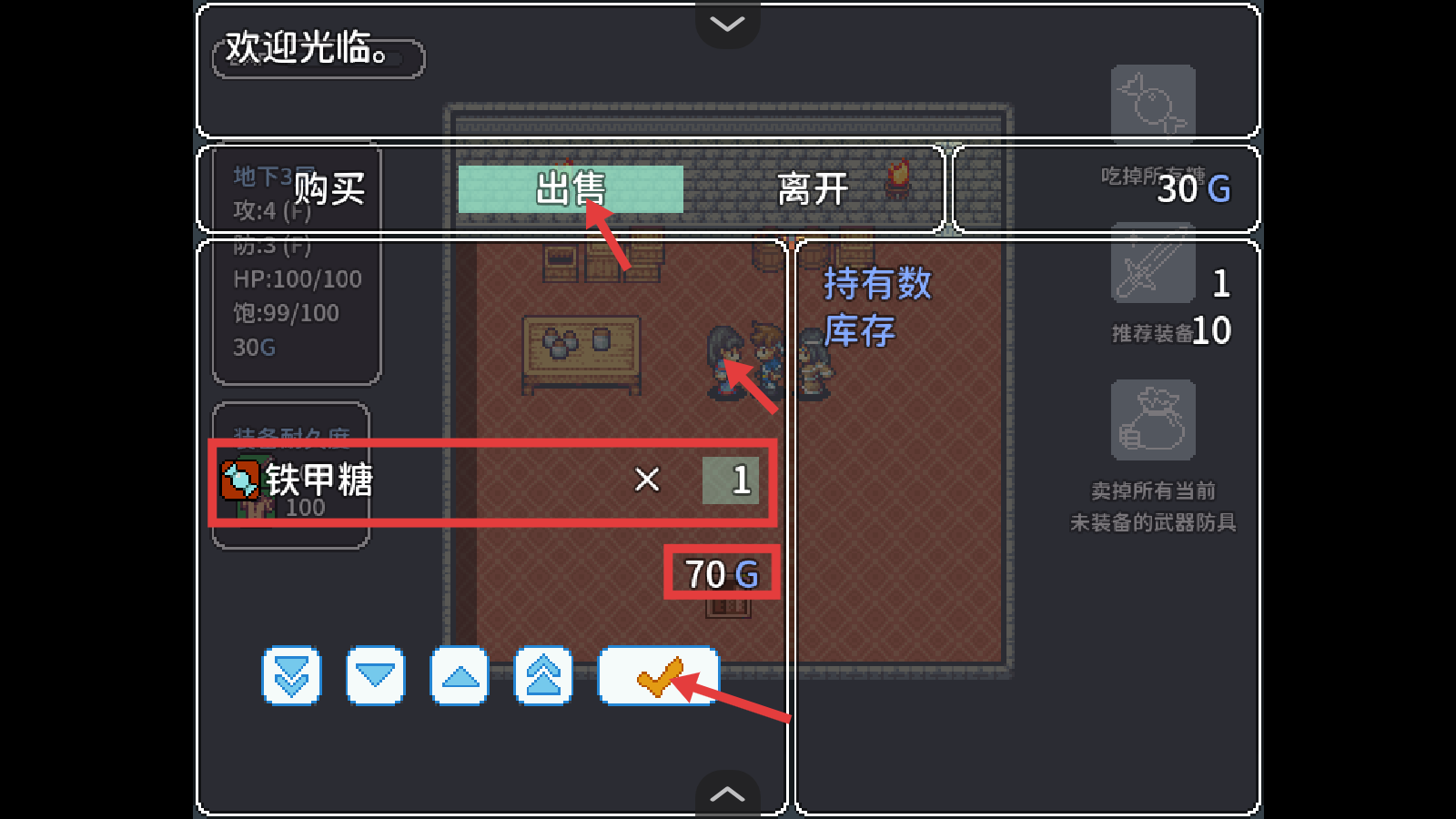Click the single up arrow quantity button
Viewport: 1456px width, 819px height.
pos(460,676)
